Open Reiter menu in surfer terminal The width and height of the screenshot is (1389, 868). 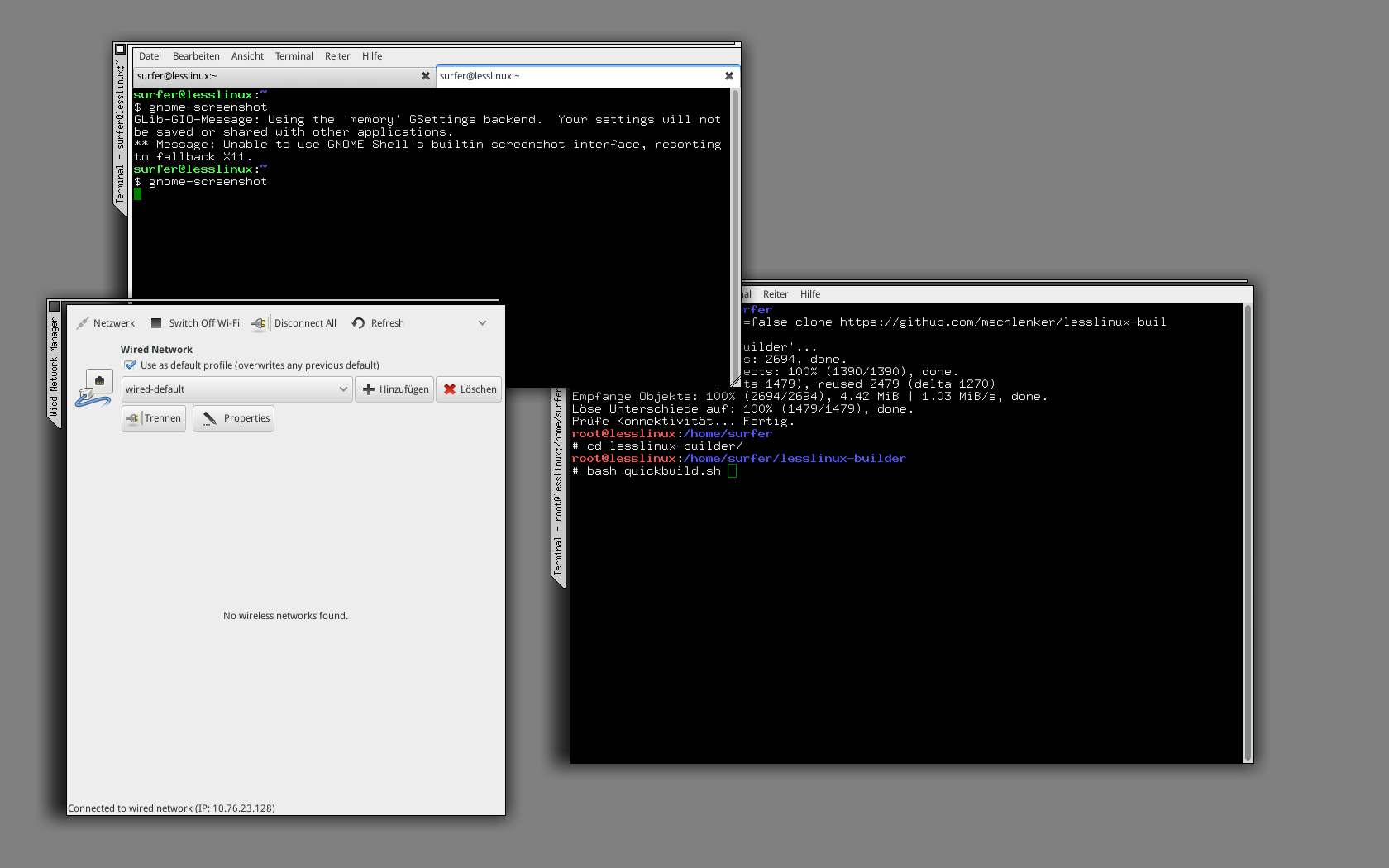click(337, 56)
